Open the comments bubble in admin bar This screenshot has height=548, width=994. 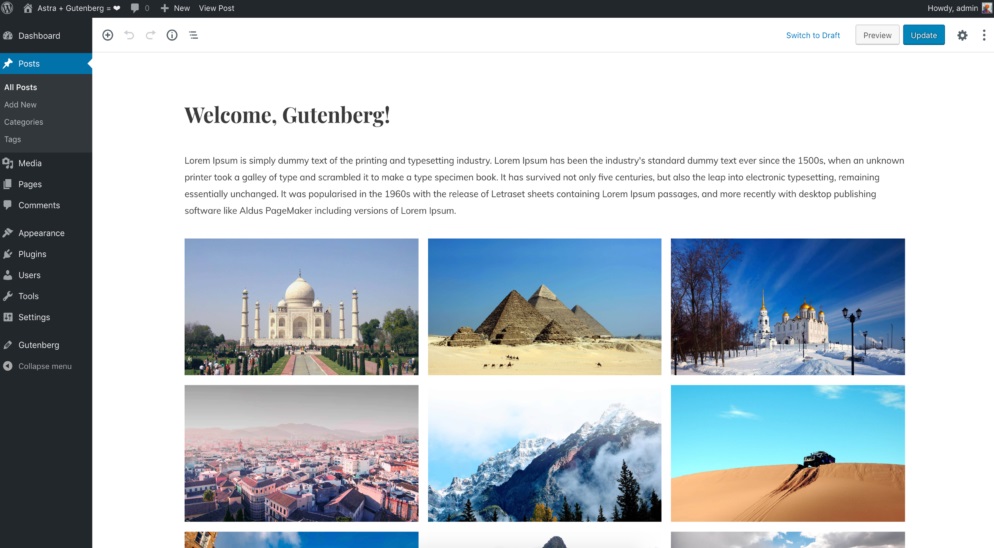[x=139, y=8]
